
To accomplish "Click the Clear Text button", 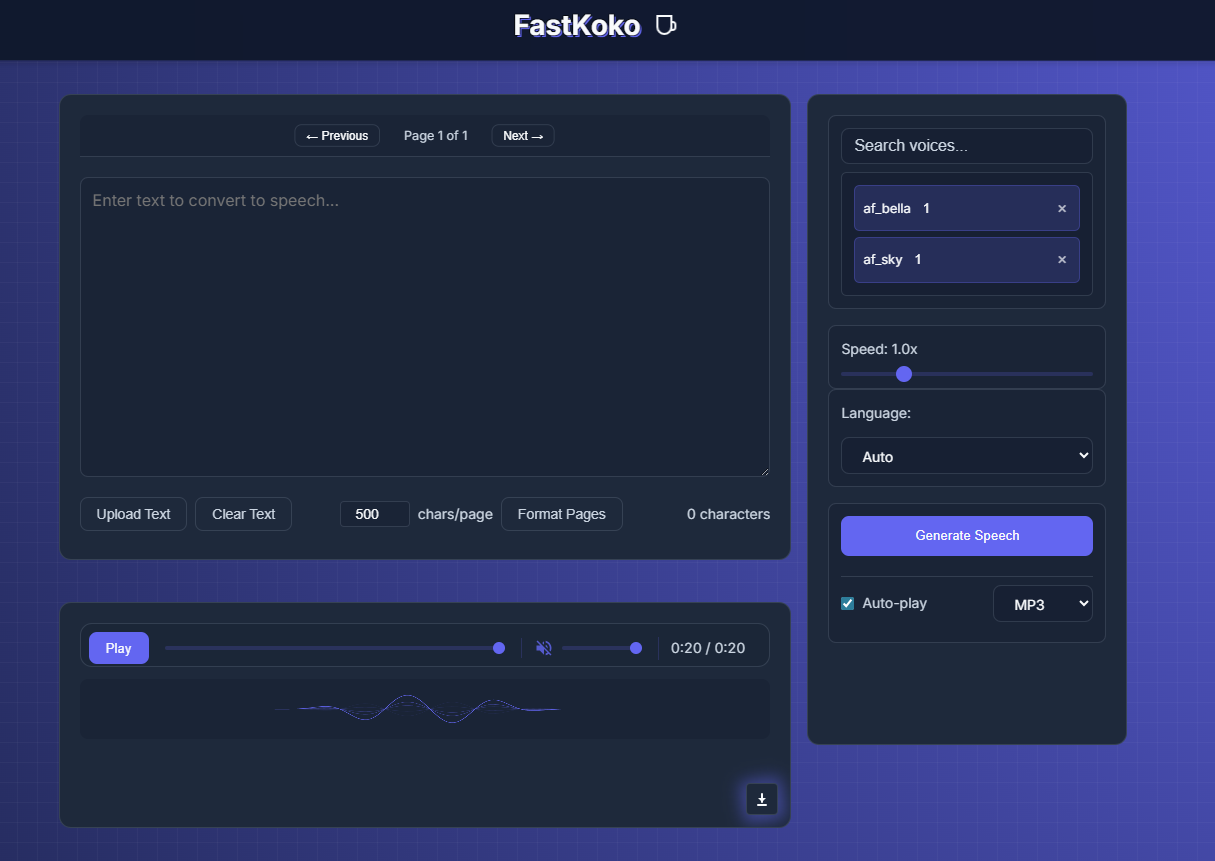I will click(244, 514).
